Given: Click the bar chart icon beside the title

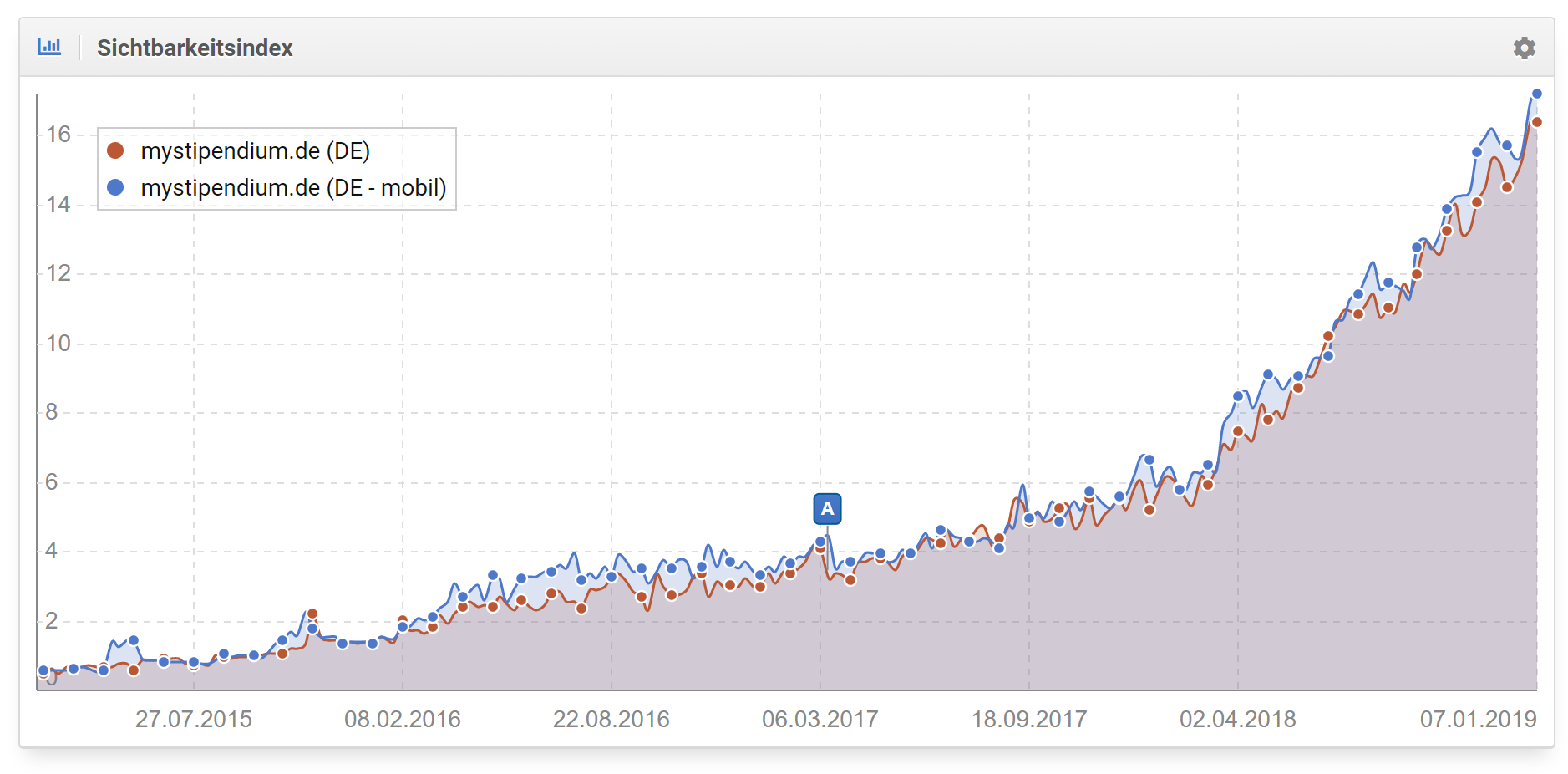Looking at the screenshot, I should (49, 47).
